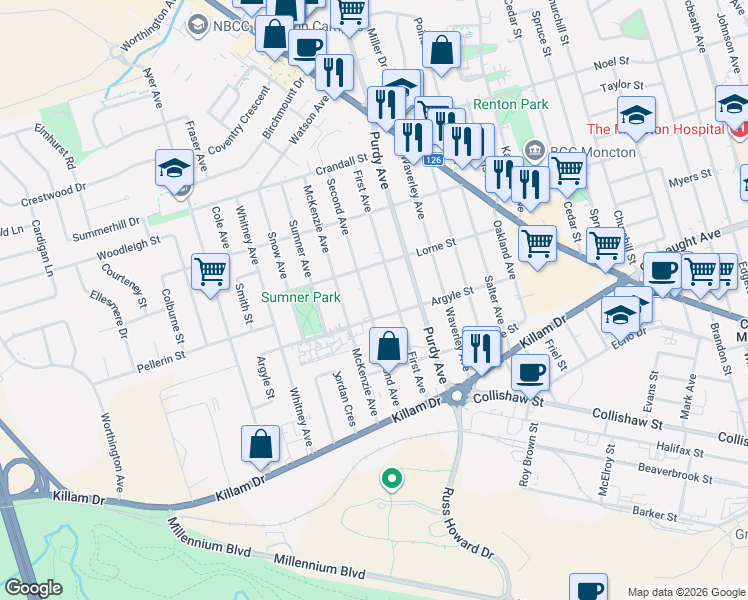Click the grocery cart marker next to BCC Moncton
This screenshot has width=748, height=600.
pos(567,174)
